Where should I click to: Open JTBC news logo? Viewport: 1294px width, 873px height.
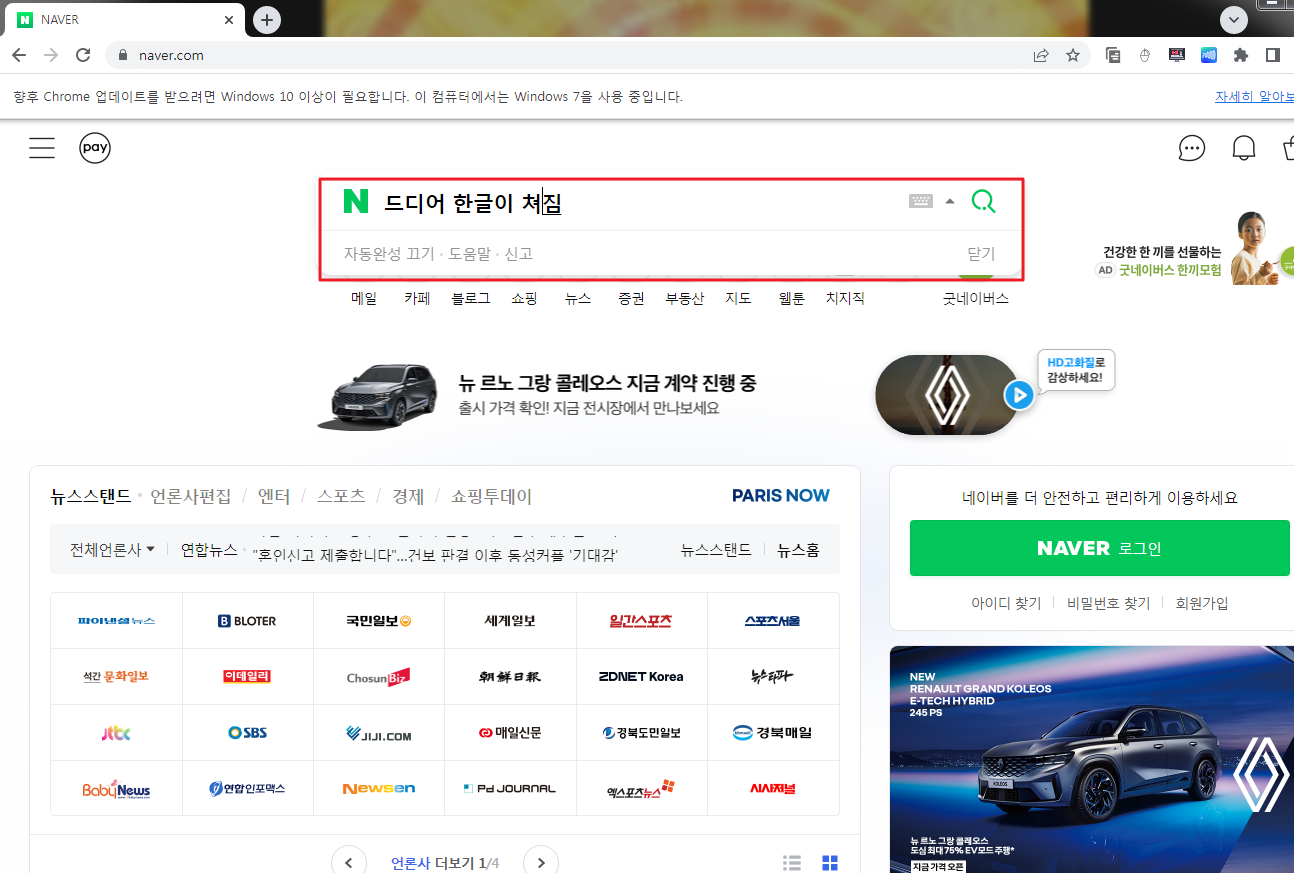tap(116, 733)
